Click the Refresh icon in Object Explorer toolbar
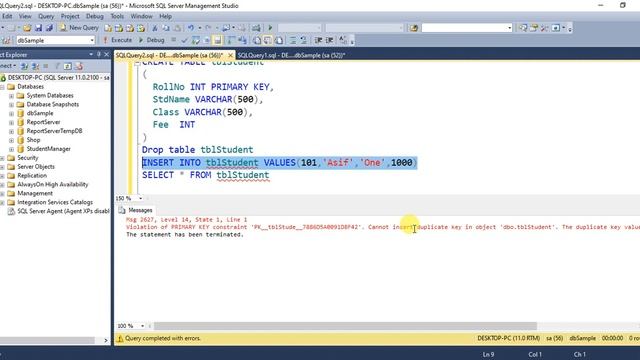Image resolution: width=640 pixels, height=360 pixels. 67,66
